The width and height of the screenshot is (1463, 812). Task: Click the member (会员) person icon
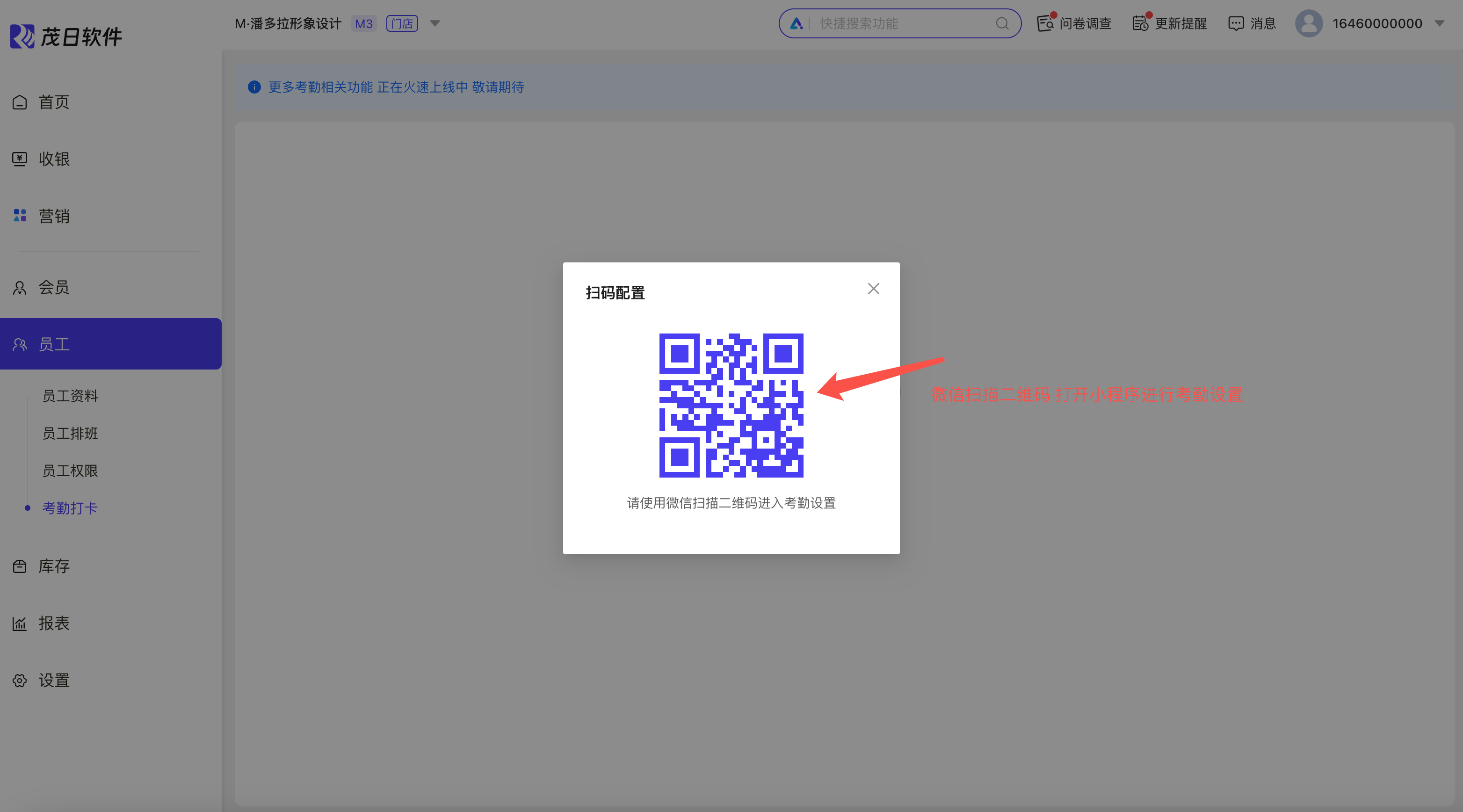point(20,288)
